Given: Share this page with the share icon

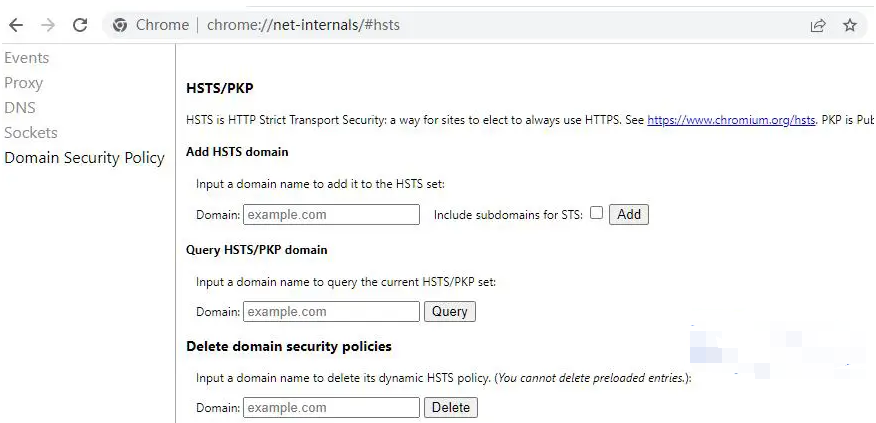Looking at the screenshot, I should click(x=818, y=25).
